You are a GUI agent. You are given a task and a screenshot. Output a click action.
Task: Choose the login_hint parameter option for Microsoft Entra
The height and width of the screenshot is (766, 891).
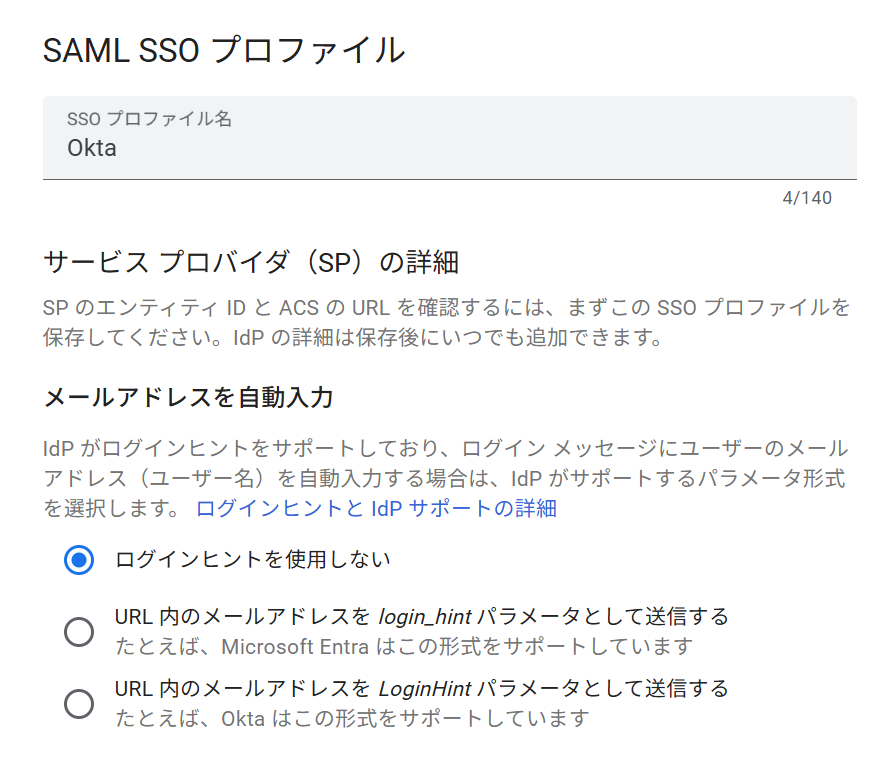[79, 632]
